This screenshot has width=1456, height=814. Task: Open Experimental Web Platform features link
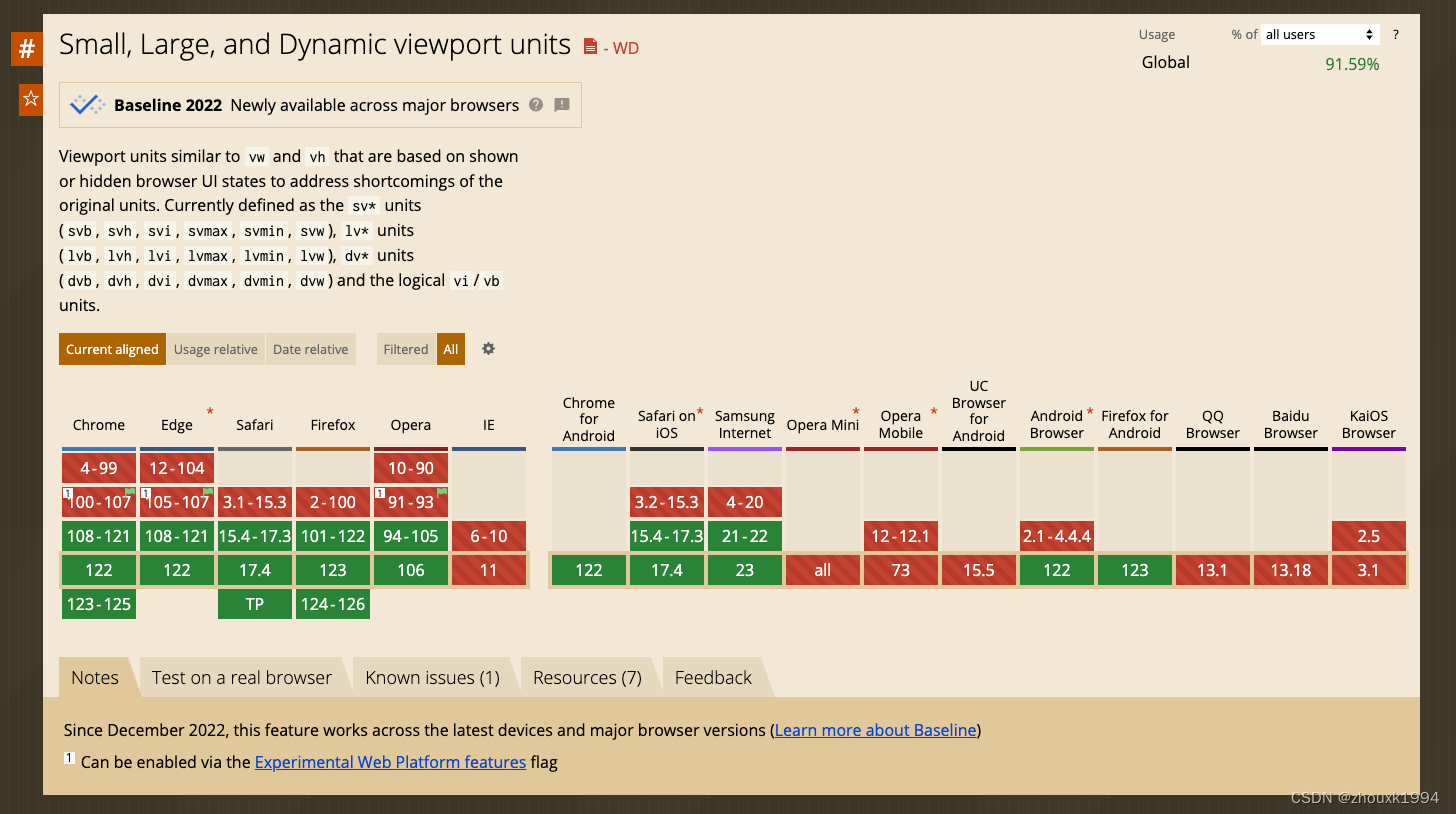click(390, 762)
